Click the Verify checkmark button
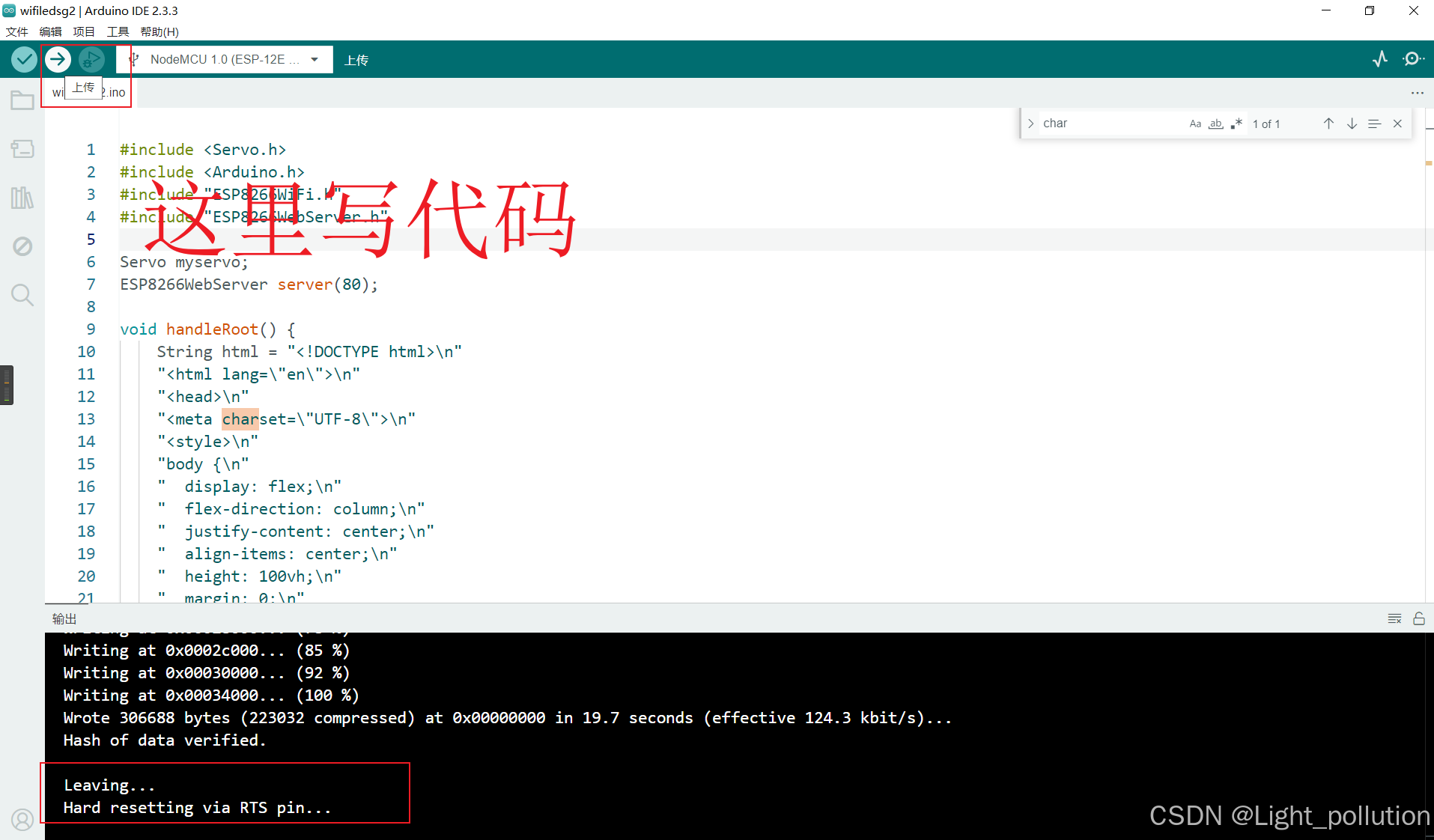Image resolution: width=1434 pixels, height=840 pixels. pyautogui.click(x=24, y=59)
